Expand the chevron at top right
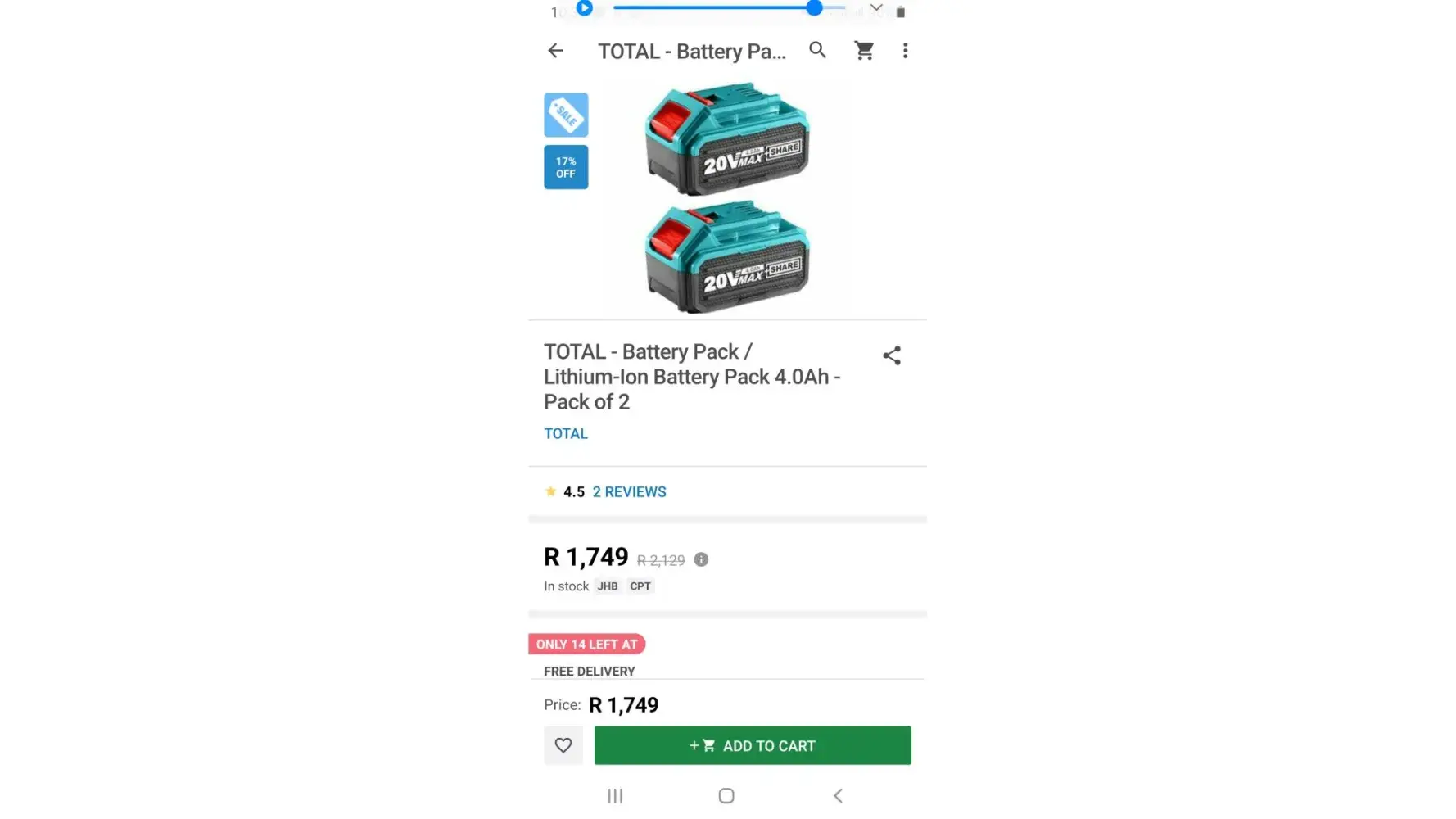The image size is (1456, 819). tap(876, 8)
